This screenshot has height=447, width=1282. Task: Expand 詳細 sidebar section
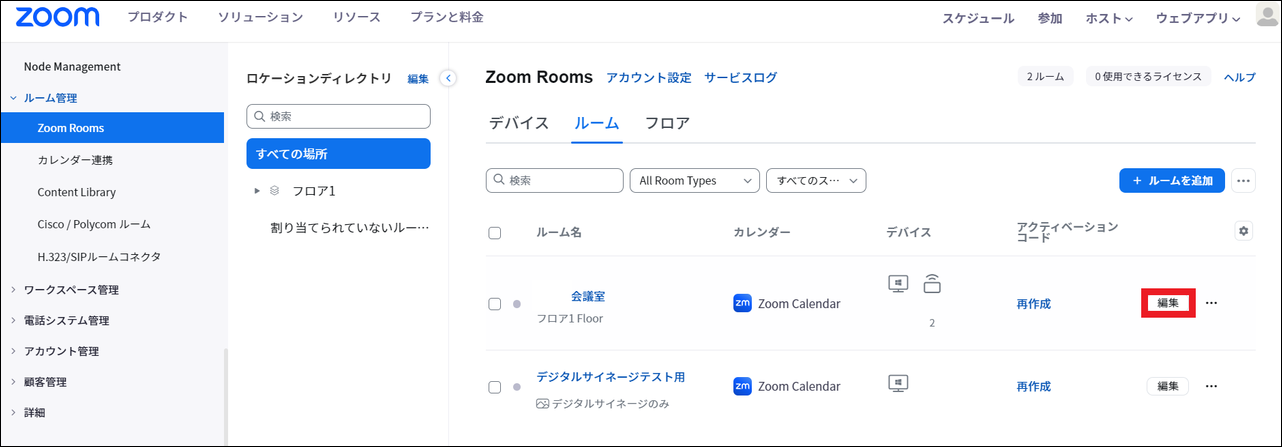click(13, 412)
